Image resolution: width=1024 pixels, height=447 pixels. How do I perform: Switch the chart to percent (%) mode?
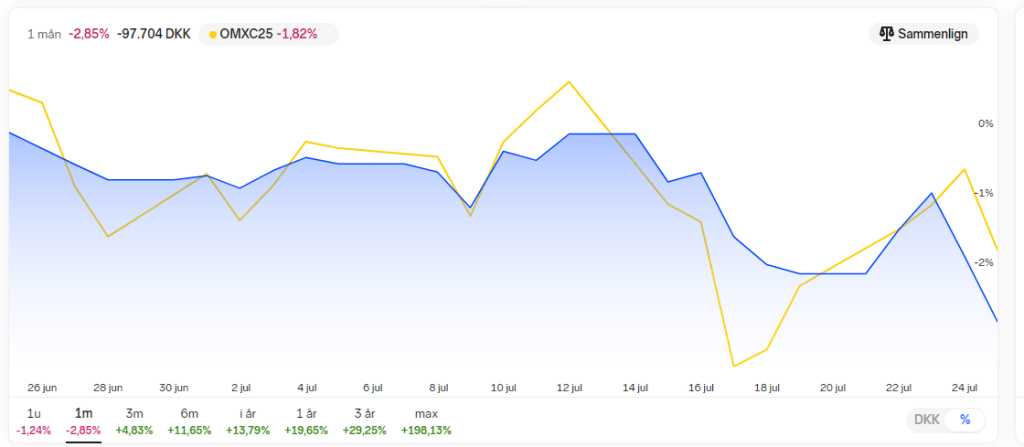[x=965, y=420]
